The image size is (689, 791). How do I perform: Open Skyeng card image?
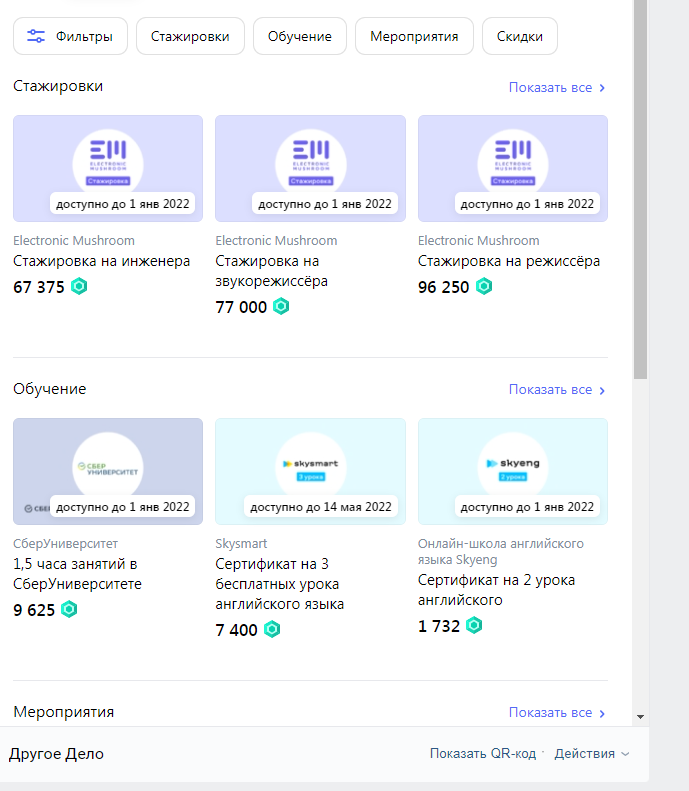click(x=513, y=471)
